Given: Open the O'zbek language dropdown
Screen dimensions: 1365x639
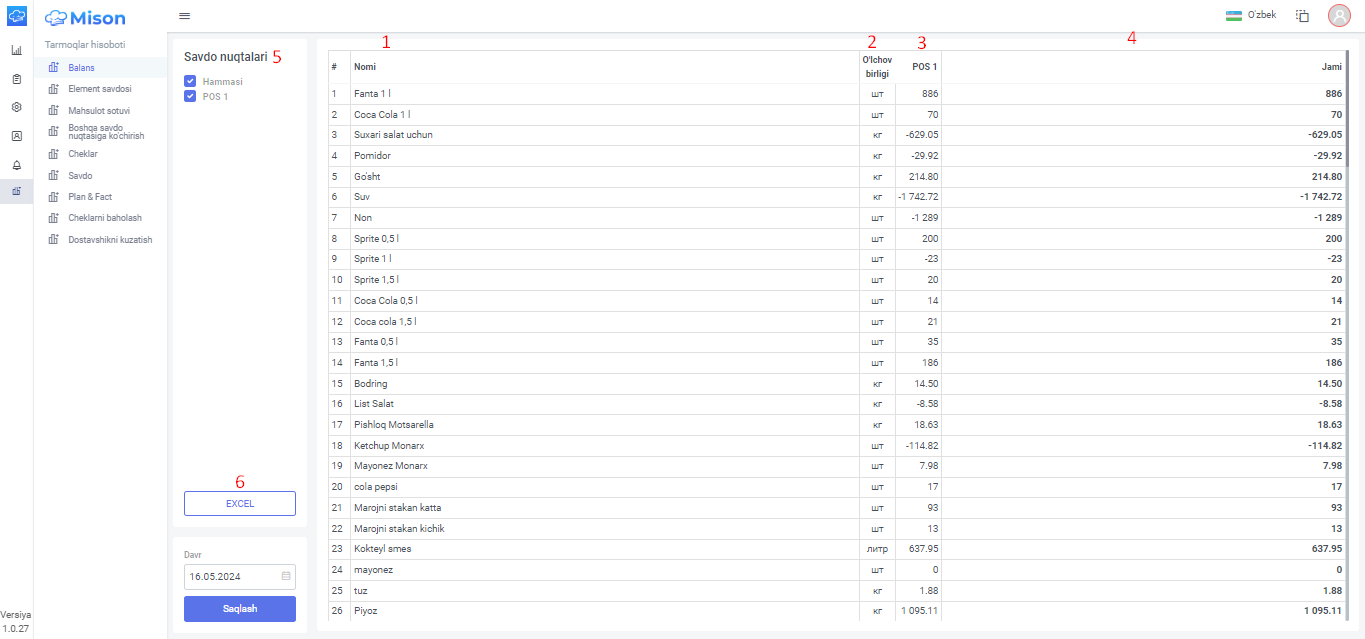Looking at the screenshot, I should 1251,16.
